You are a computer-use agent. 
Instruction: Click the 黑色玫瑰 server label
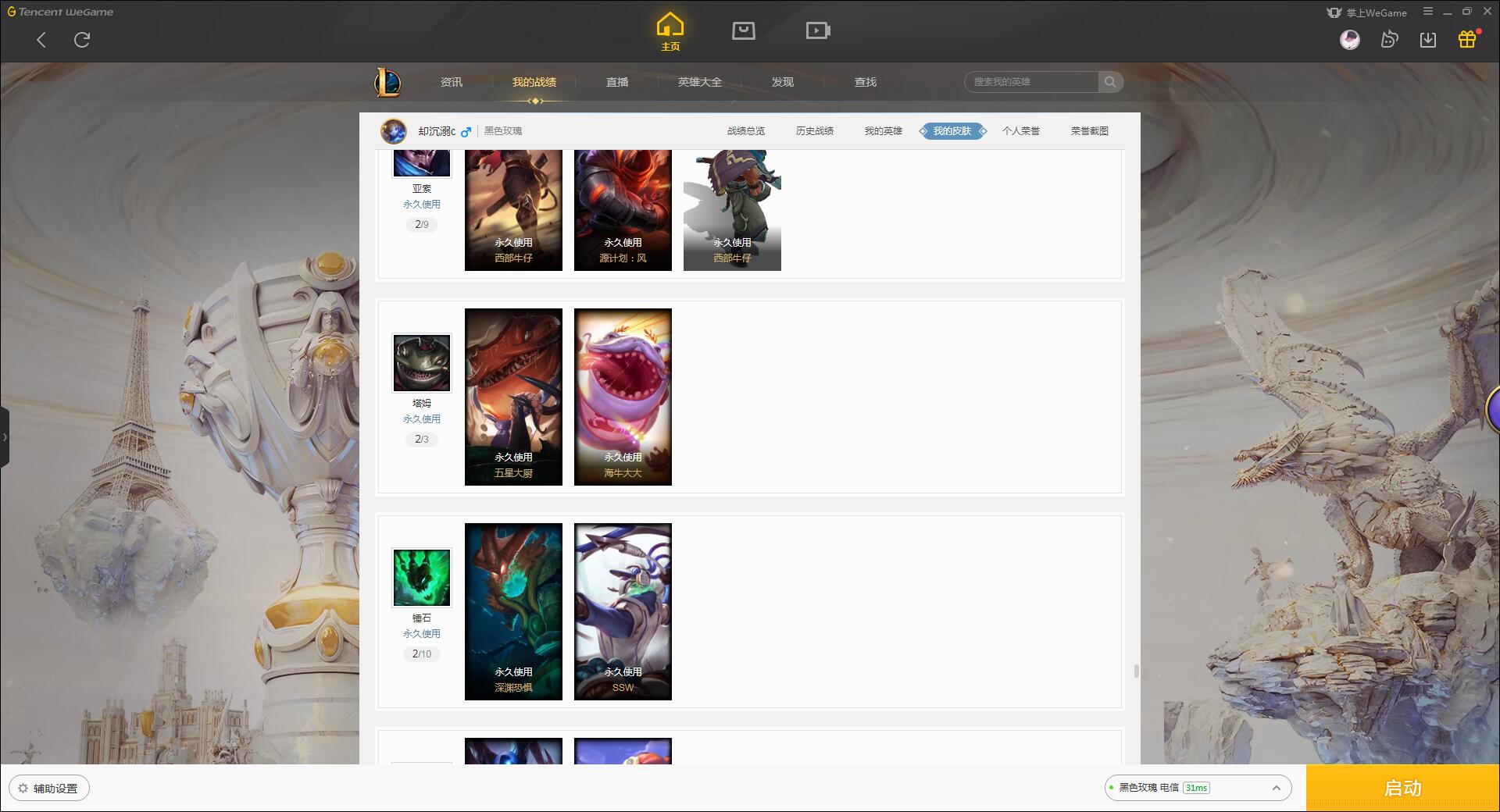click(x=503, y=131)
